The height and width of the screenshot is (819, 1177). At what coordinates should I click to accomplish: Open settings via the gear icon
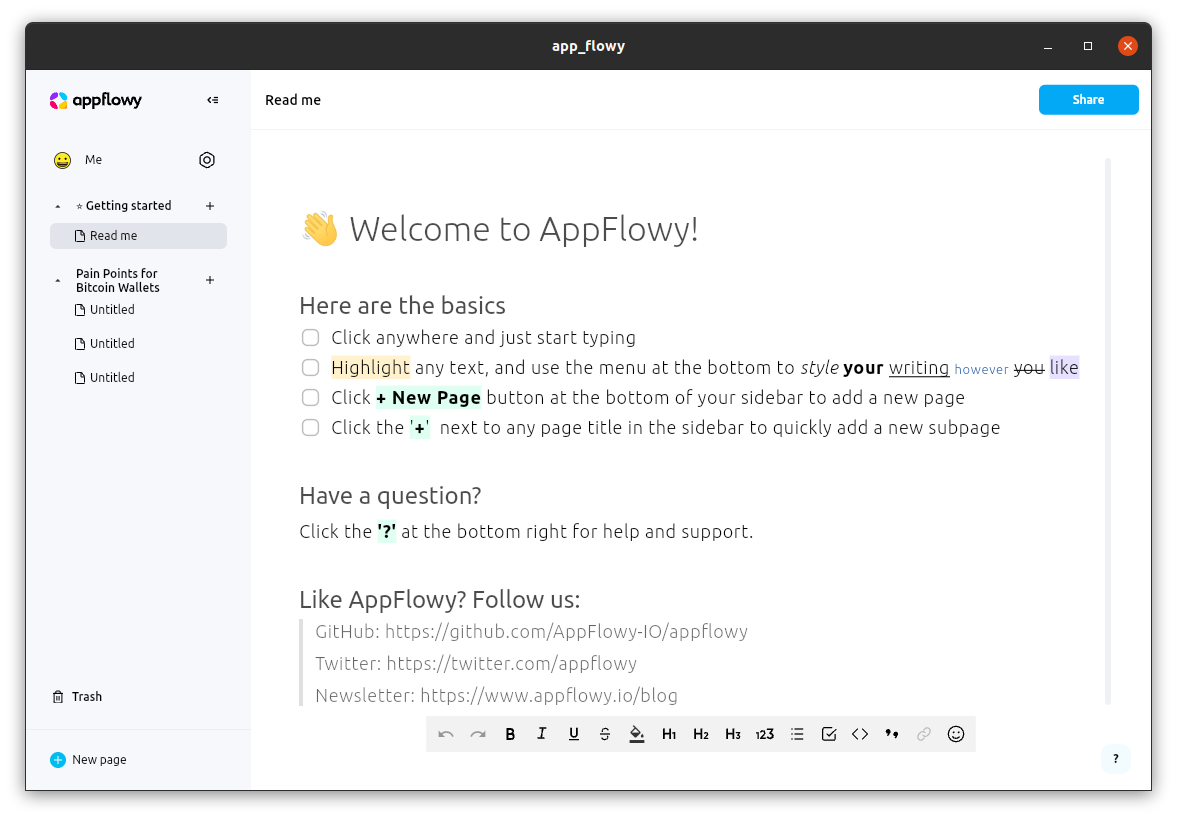[207, 160]
